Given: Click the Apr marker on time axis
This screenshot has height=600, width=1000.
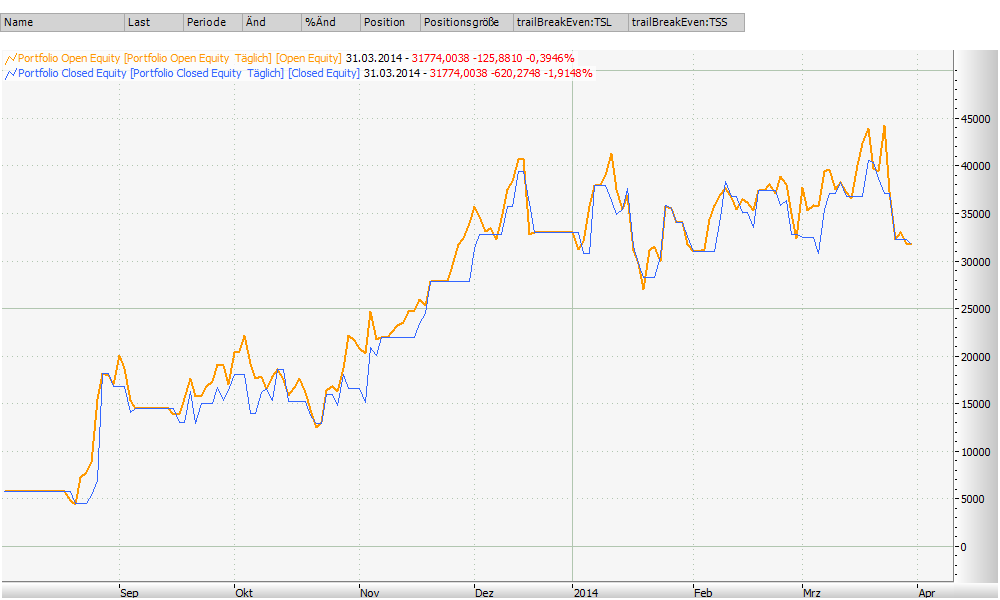Looking at the screenshot, I should click(927, 593).
